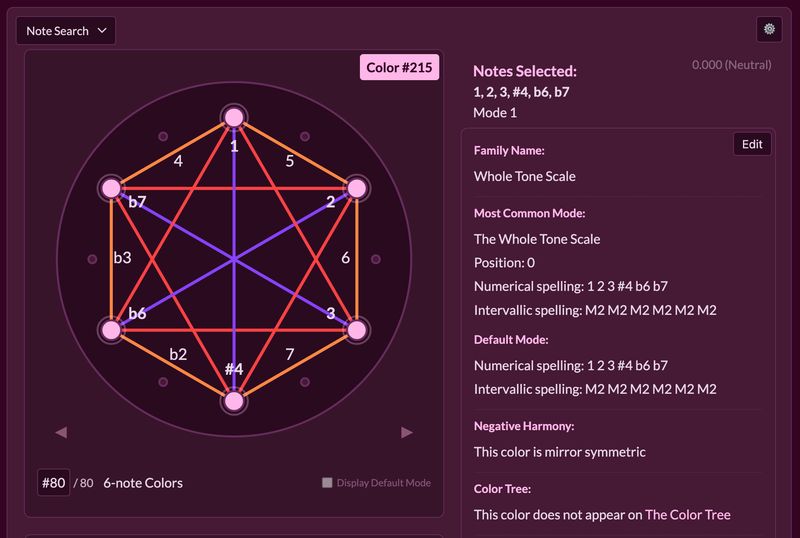Click the previous color left arrow
The image size is (800, 538).
(61, 432)
